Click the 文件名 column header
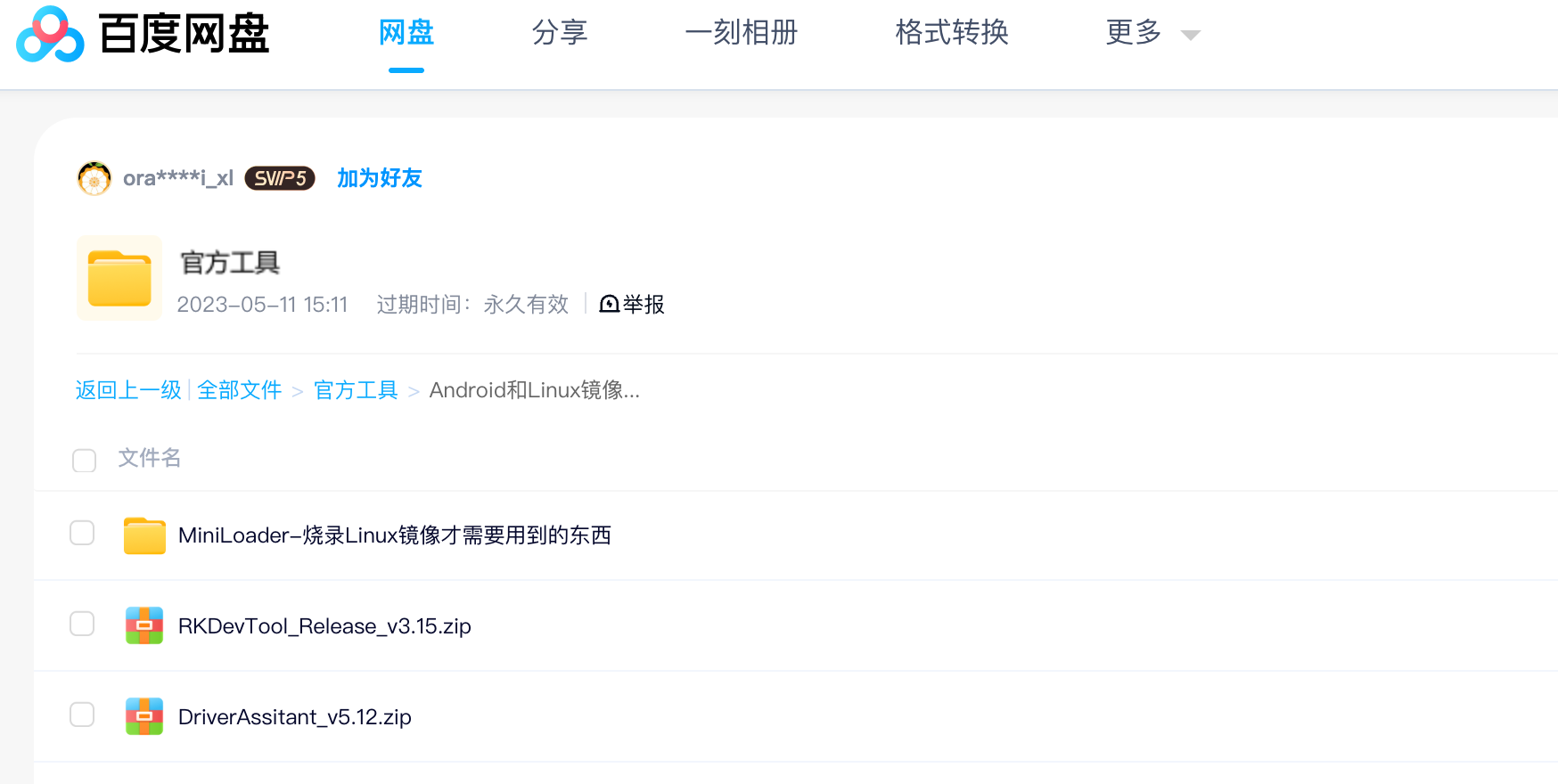Screen dimensions: 1558x784 click(x=150, y=458)
